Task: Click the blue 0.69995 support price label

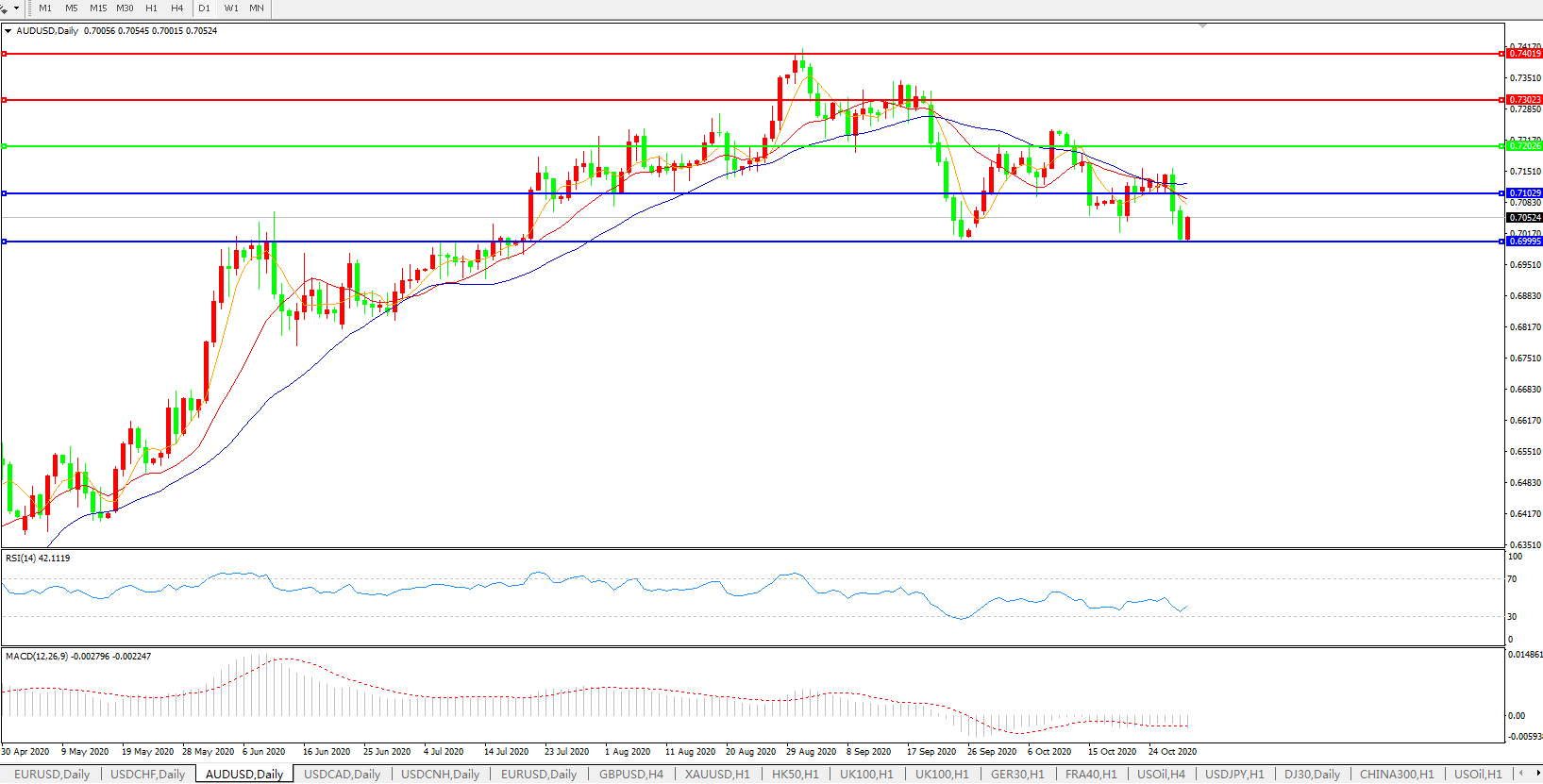Action: pyautogui.click(x=1524, y=242)
